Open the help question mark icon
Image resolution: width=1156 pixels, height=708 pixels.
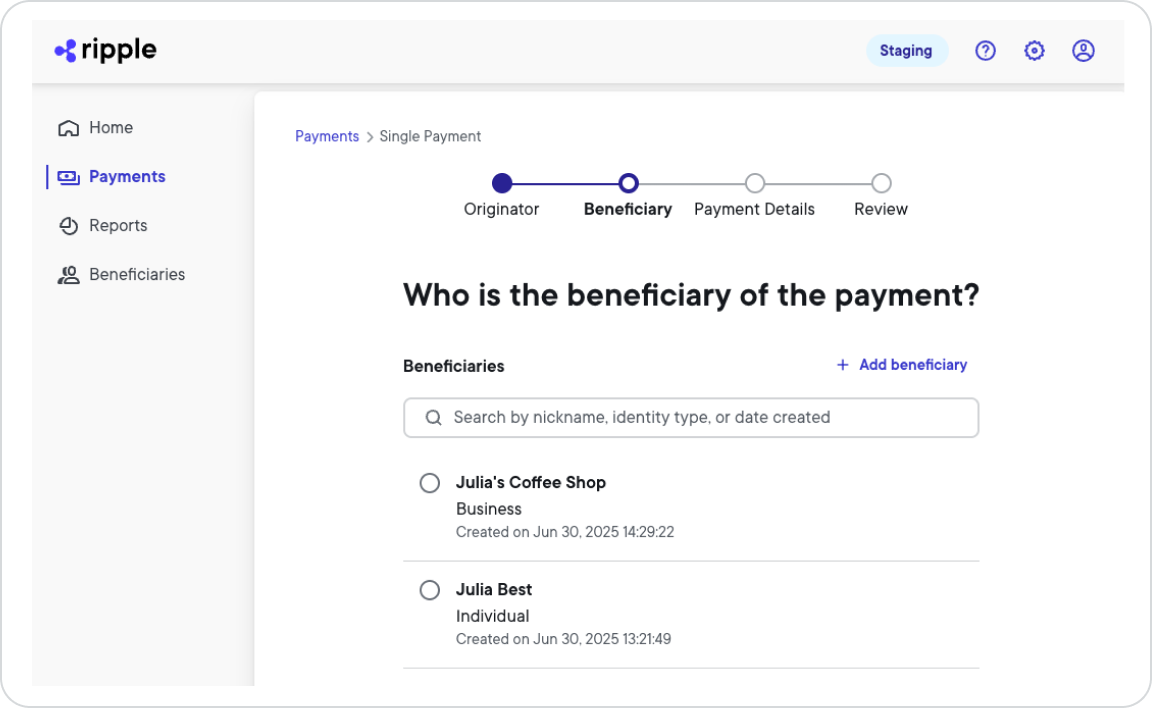click(985, 51)
